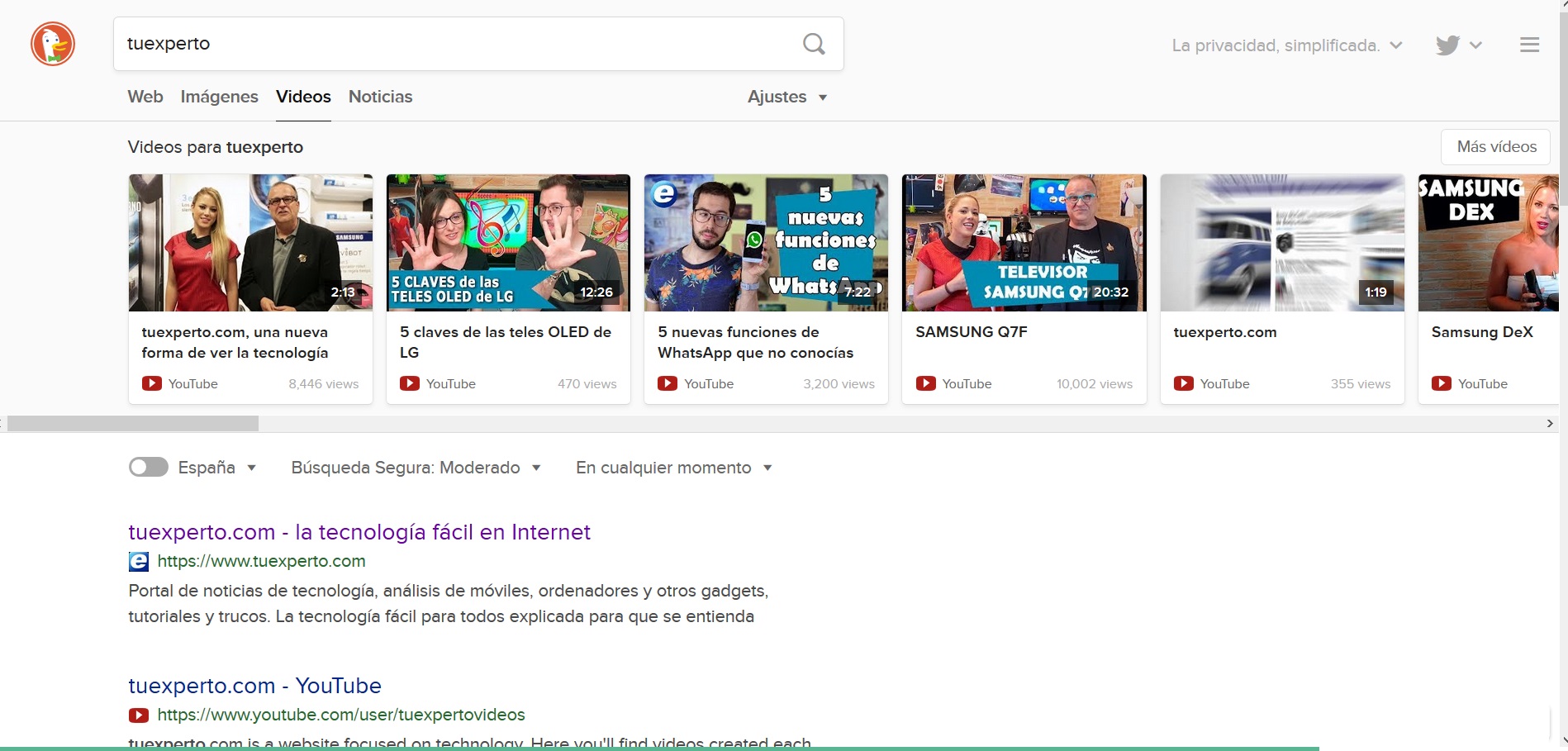This screenshot has width=1568, height=751.
Task: Expand the Ajustes settings dropdown
Action: click(786, 97)
